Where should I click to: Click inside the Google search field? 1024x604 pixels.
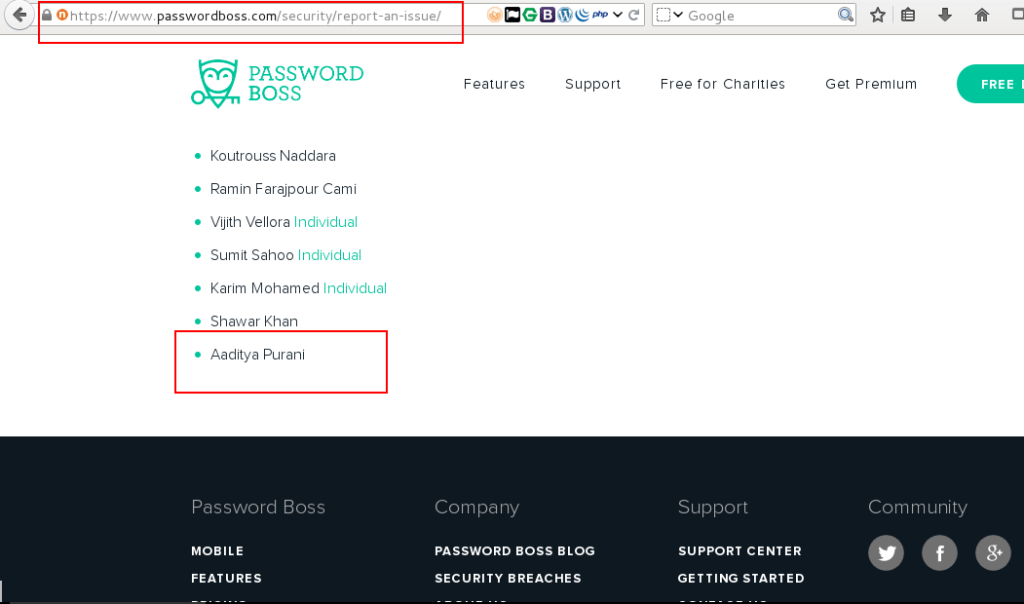click(760, 14)
